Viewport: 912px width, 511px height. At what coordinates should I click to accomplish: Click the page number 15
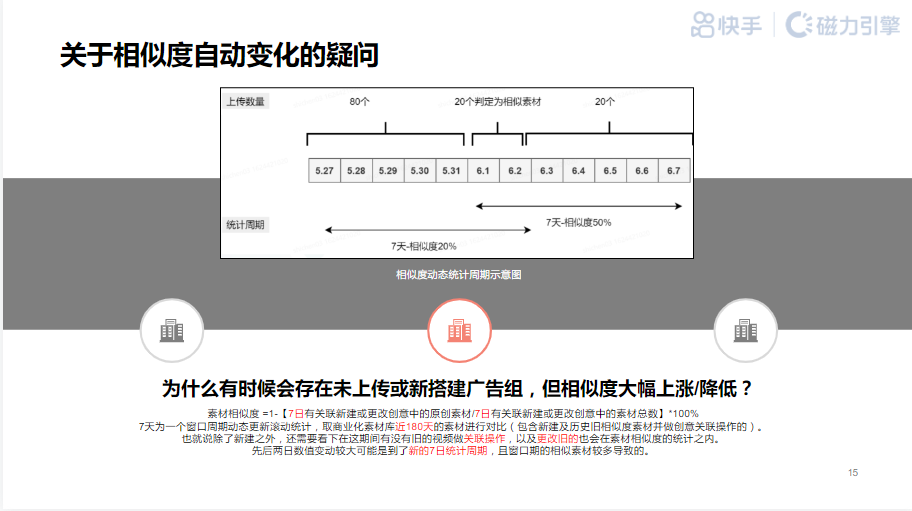(852, 472)
